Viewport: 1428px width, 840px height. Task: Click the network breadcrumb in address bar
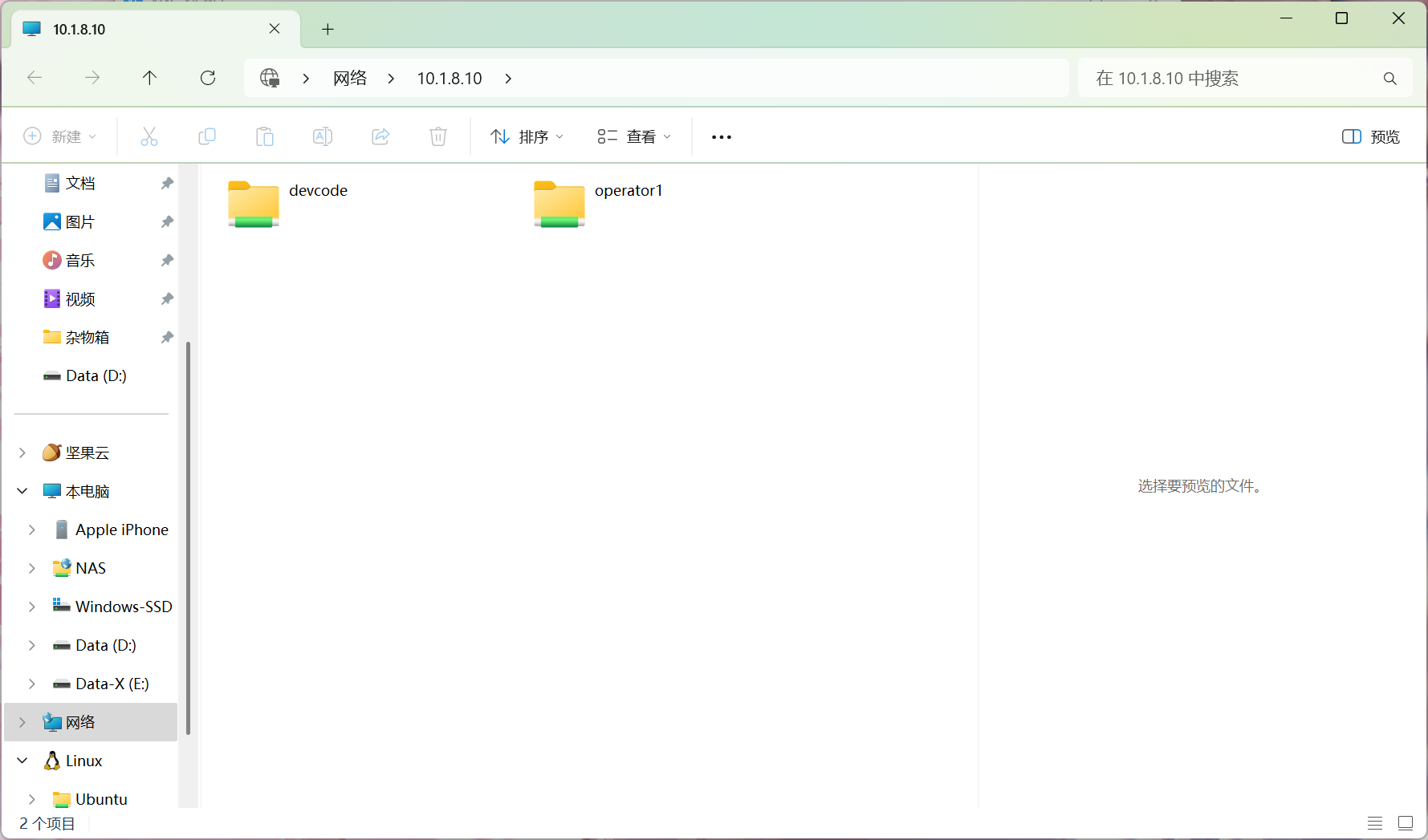click(x=350, y=79)
